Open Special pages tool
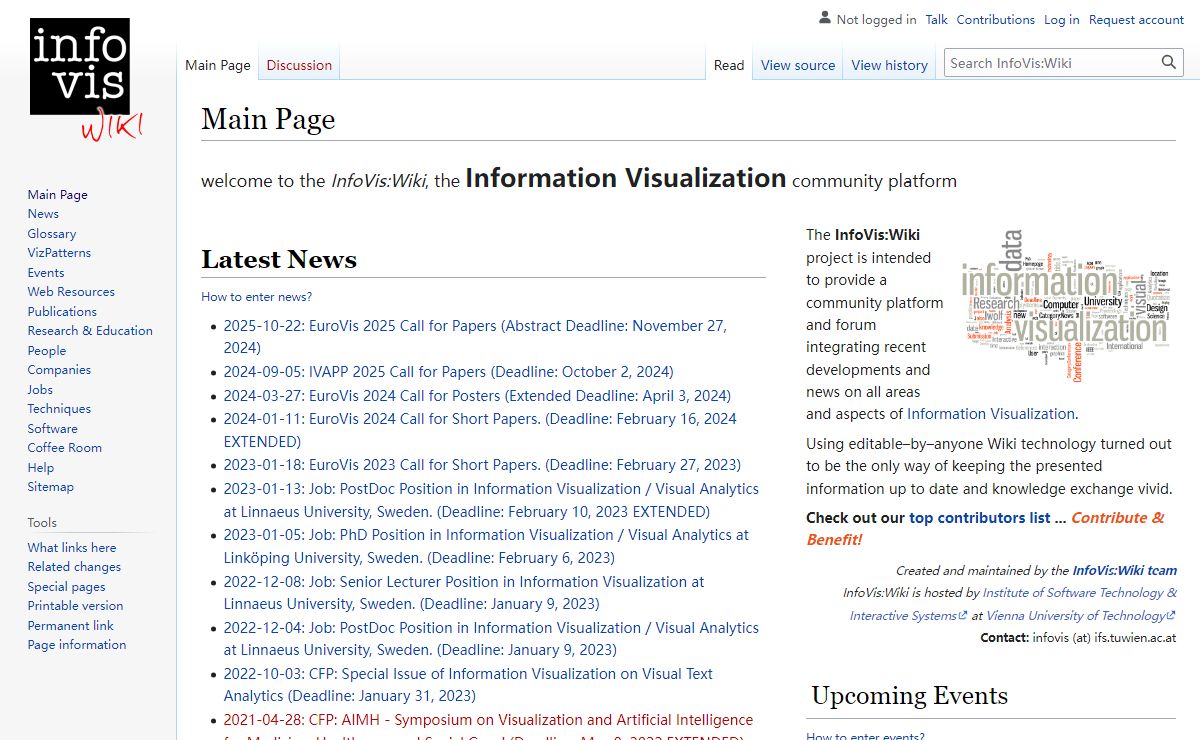Image resolution: width=1200 pixels, height=740 pixels. pos(66,586)
